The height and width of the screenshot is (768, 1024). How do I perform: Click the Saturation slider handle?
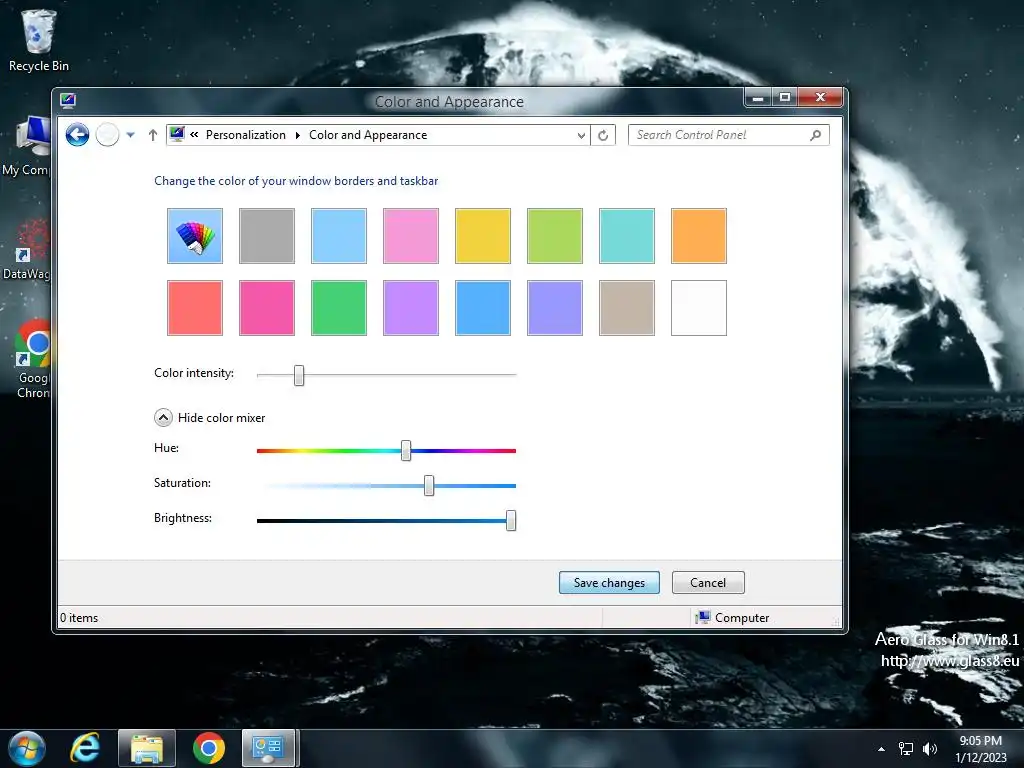click(x=429, y=485)
